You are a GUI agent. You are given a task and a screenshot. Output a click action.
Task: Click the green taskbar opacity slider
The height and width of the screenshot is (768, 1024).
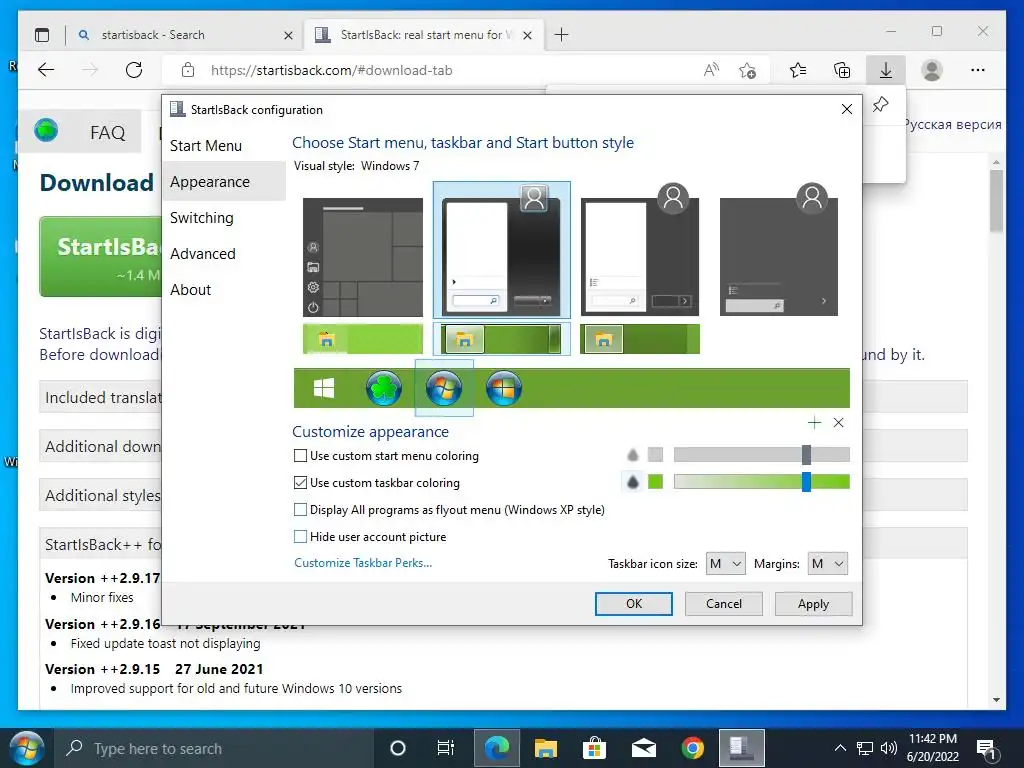tap(761, 482)
